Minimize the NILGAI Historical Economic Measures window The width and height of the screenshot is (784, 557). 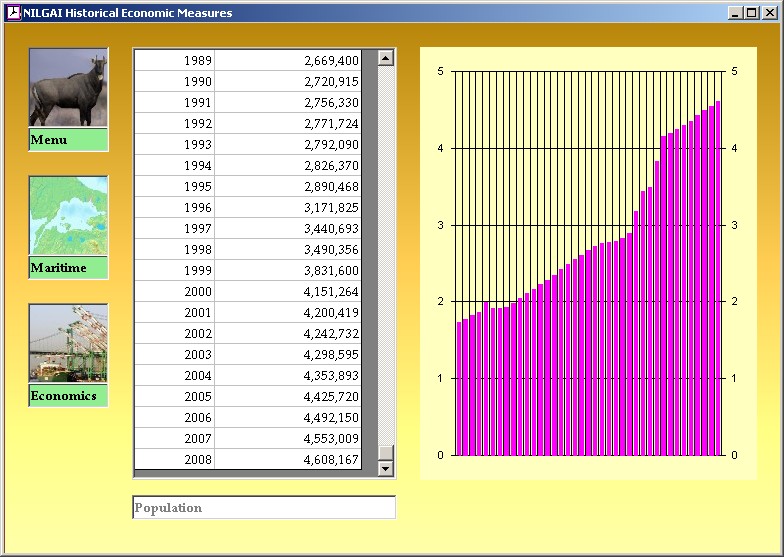736,13
